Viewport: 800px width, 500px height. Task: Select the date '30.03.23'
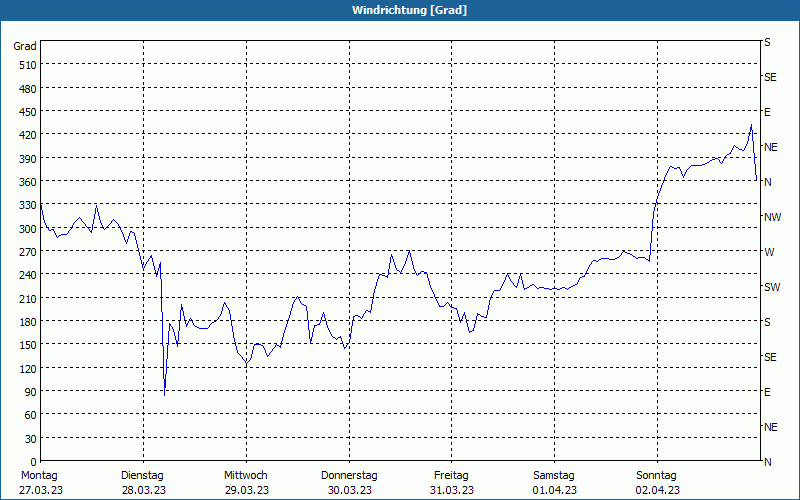pyautogui.click(x=349, y=491)
